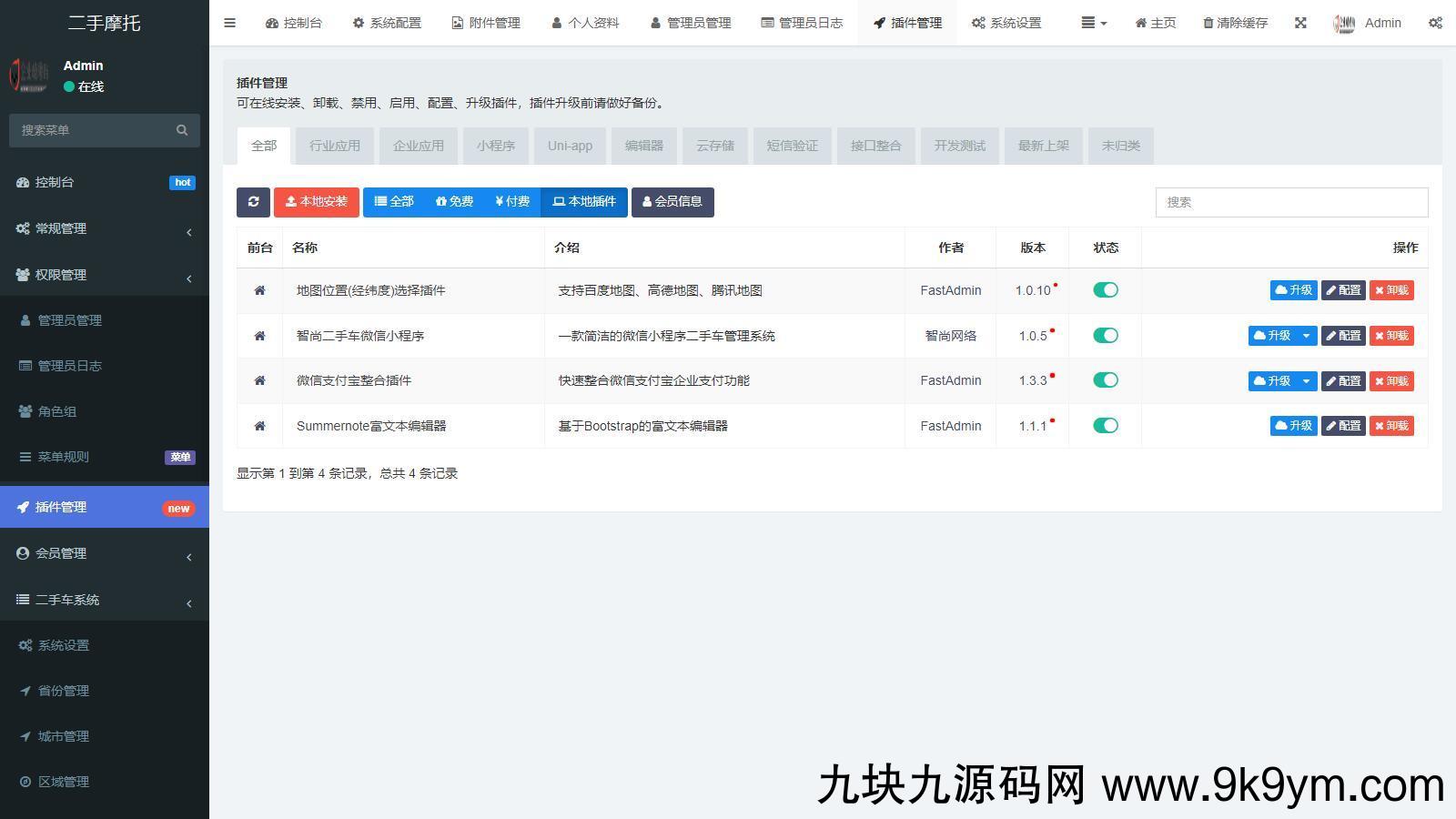Click the gear icon at top right corner

point(1436,23)
